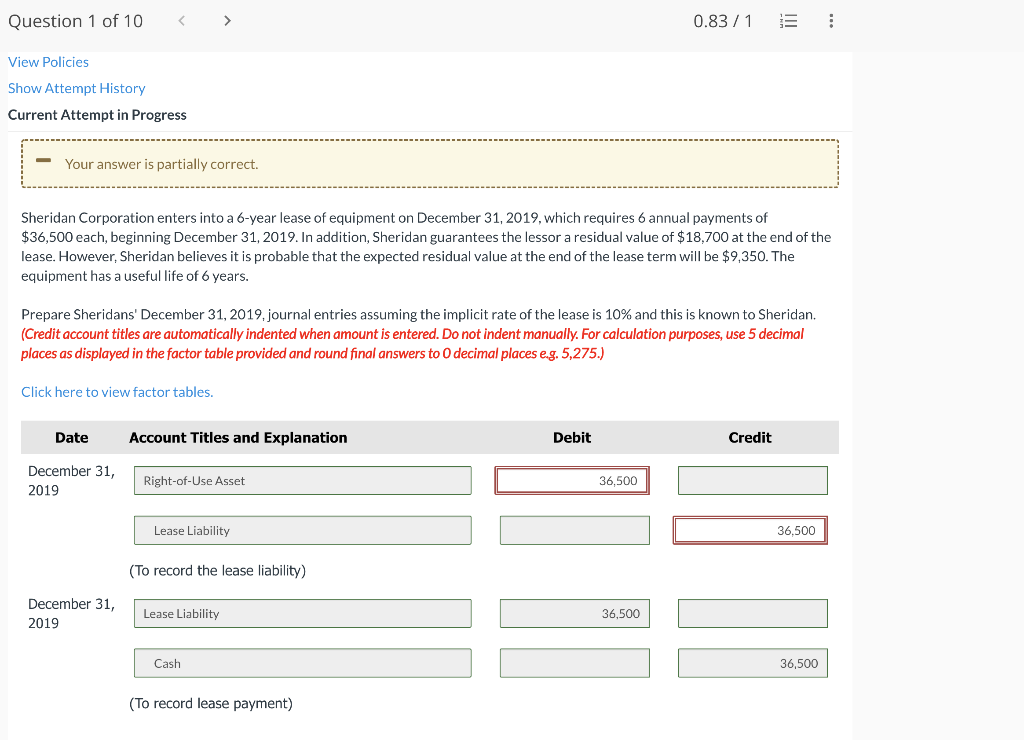Click '(To record lease payment)' explanation
Image resolution: width=1024 pixels, height=740 pixels.
(211, 703)
